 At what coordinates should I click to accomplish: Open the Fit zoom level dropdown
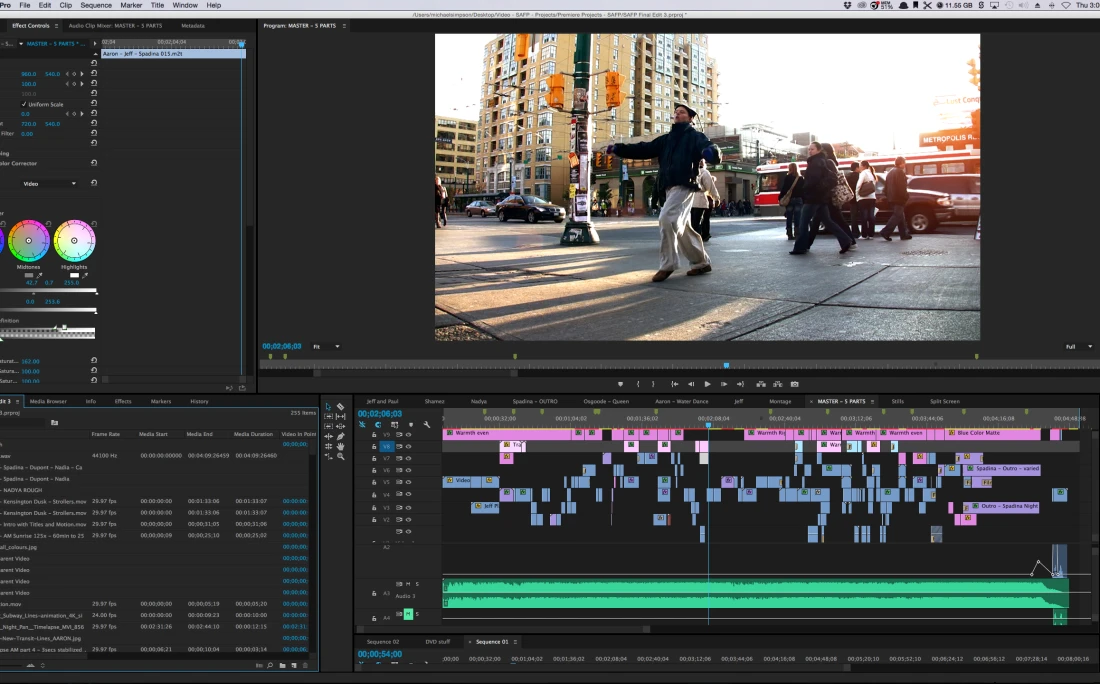click(326, 346)
